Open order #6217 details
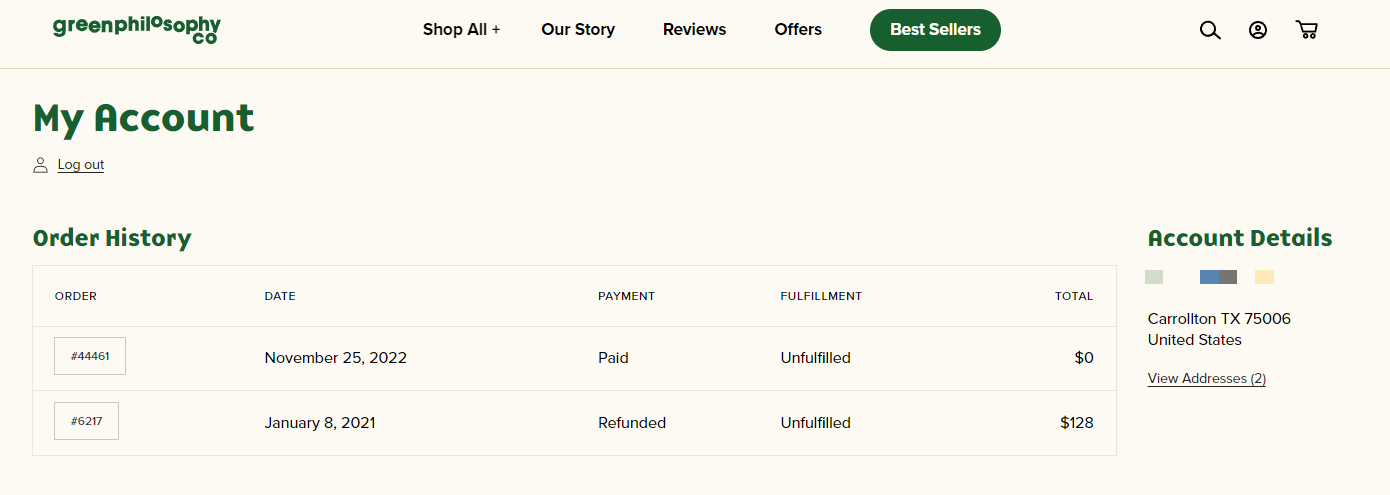Image resolution: width=1390 pixels, height=495 pixels. (86, 421)
